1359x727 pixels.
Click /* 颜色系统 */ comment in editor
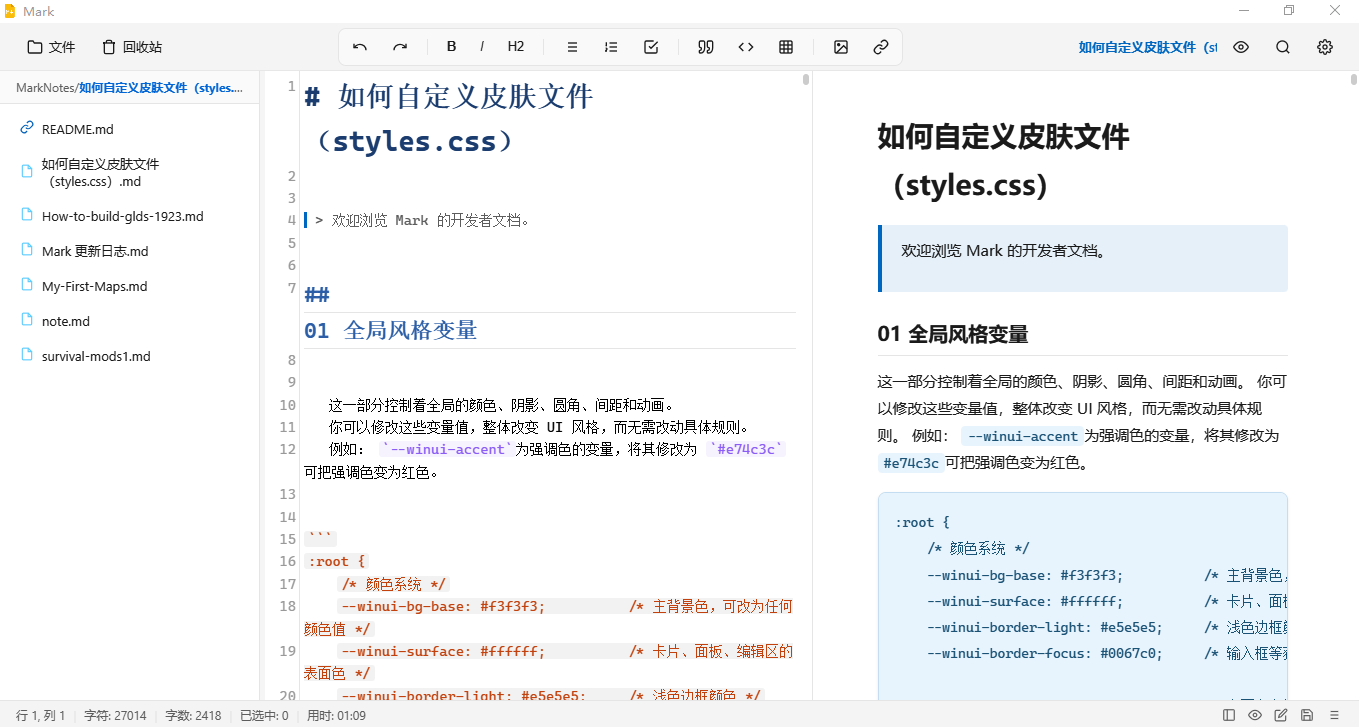(x=394, y=584)
